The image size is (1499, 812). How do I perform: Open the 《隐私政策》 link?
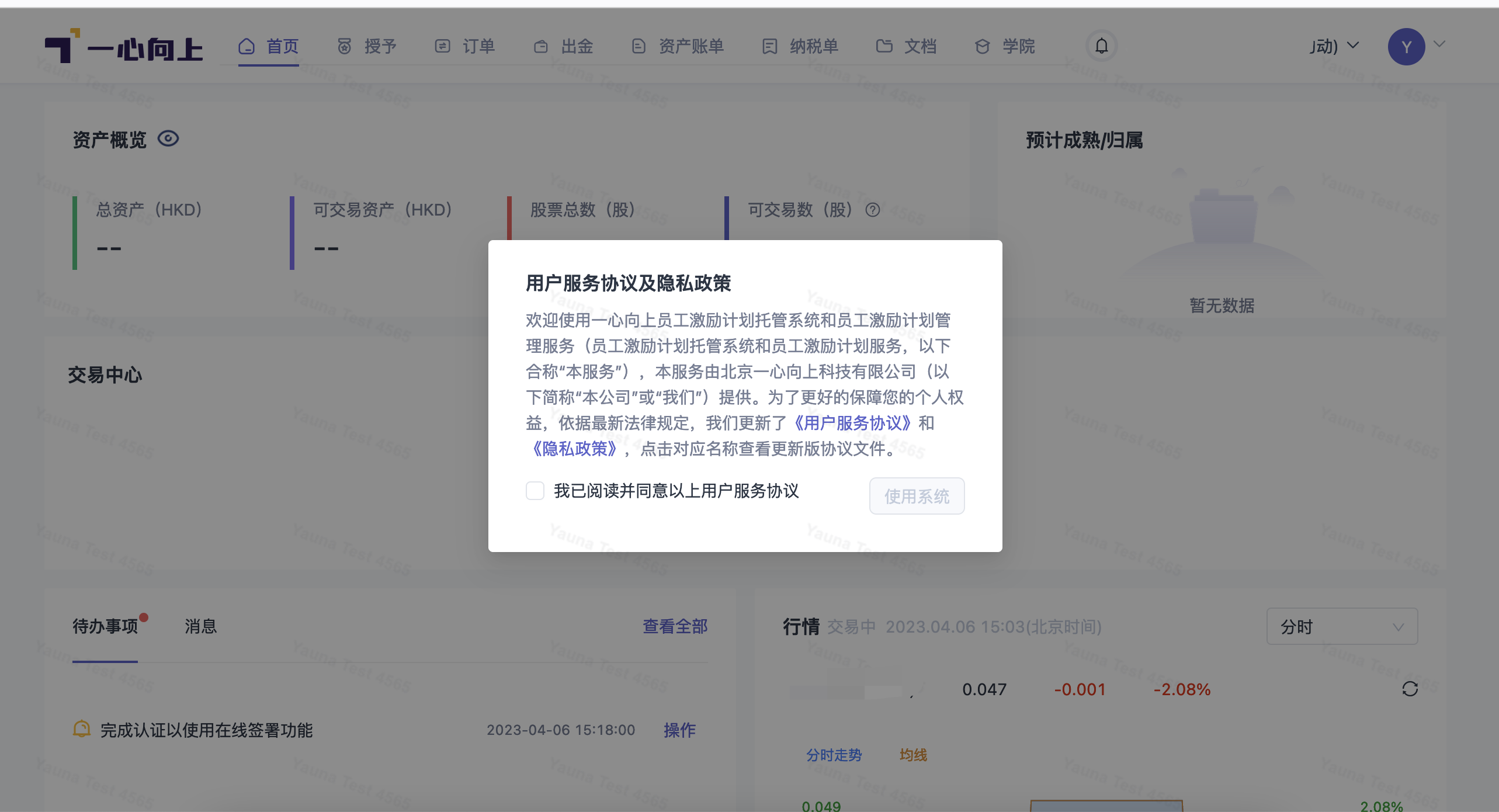pyautogui.click(x=574, y=449)
